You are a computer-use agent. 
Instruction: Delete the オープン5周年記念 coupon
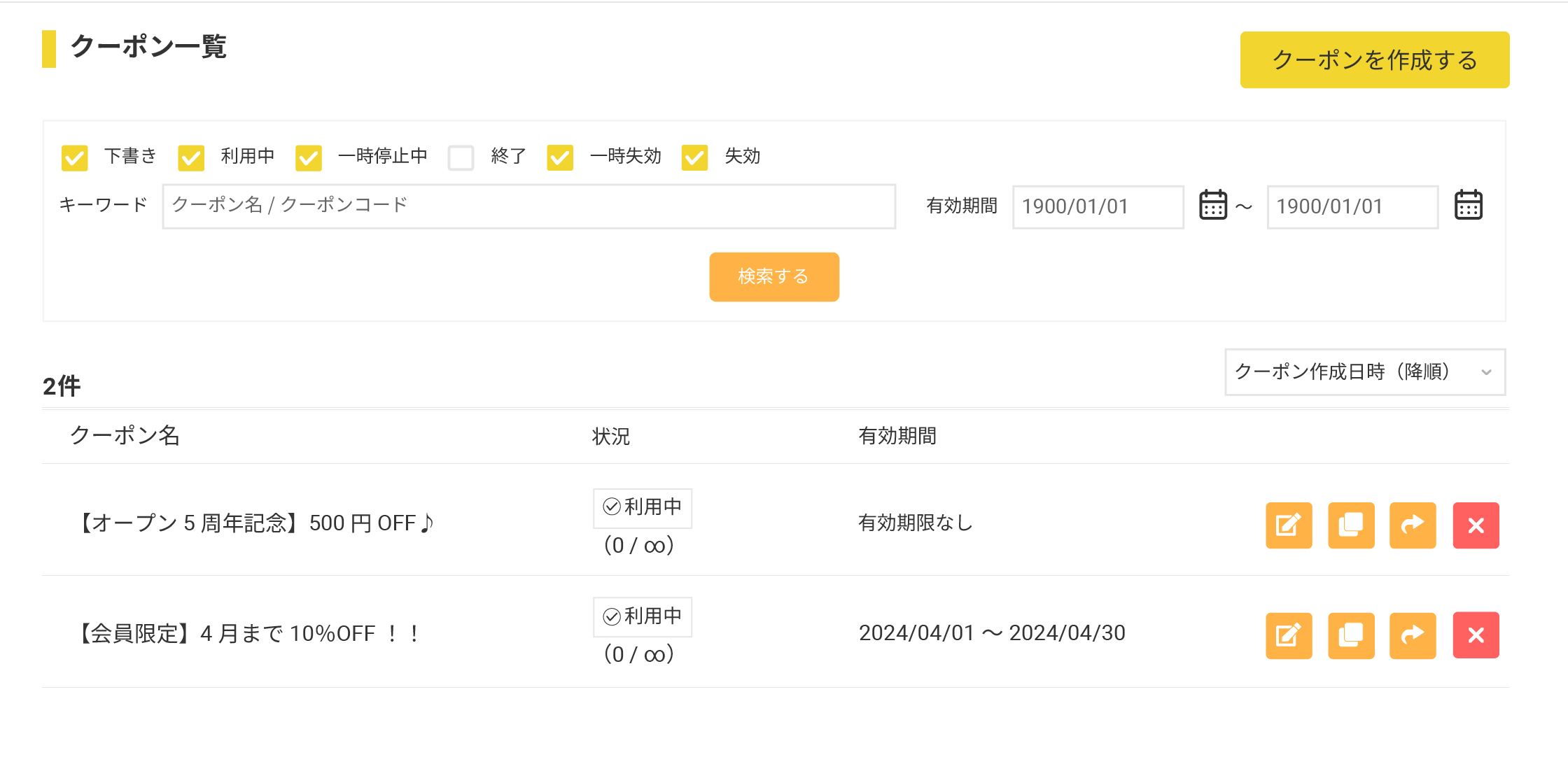1476,525
